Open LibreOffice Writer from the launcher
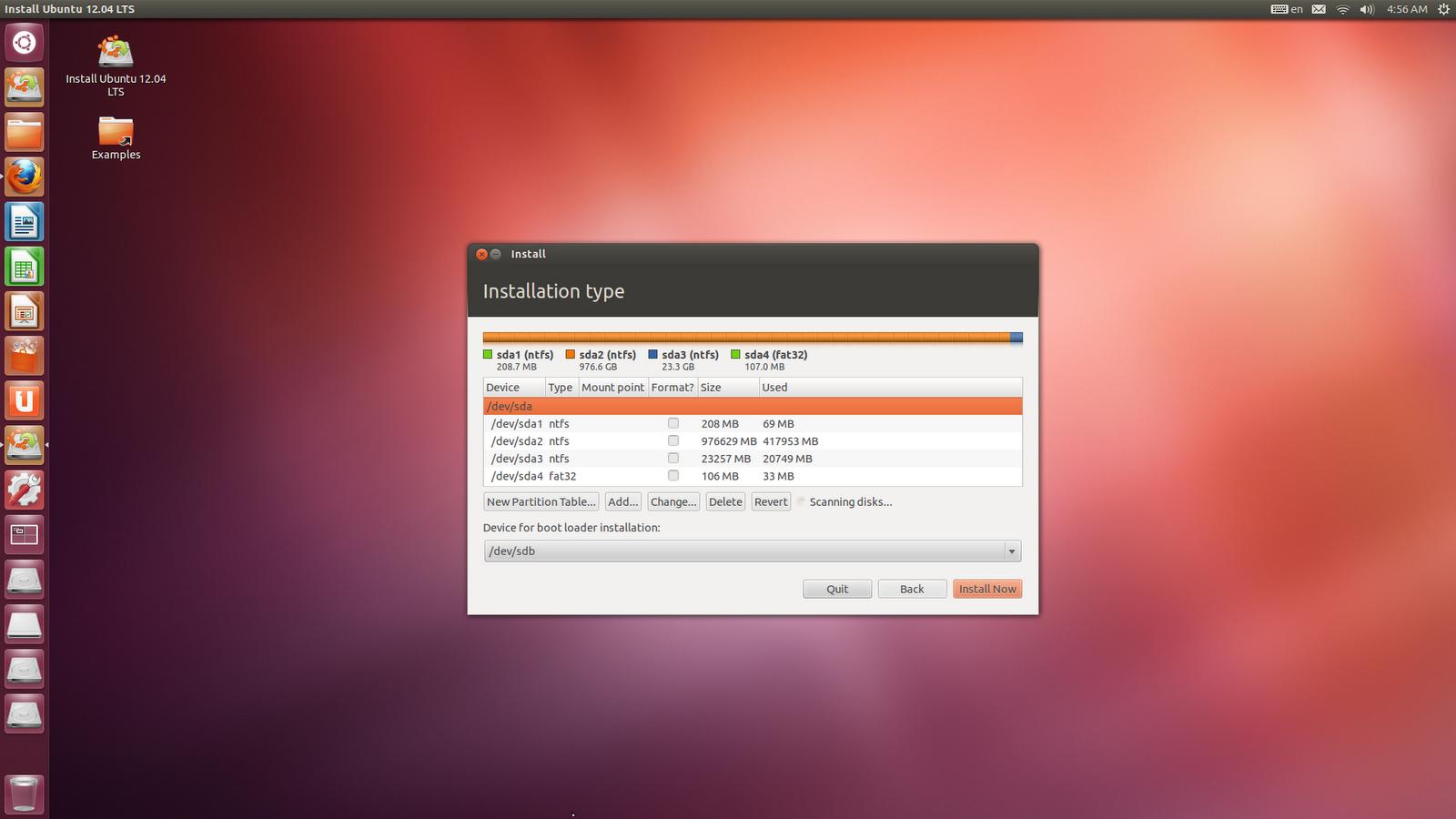 (x=25, y=221)
